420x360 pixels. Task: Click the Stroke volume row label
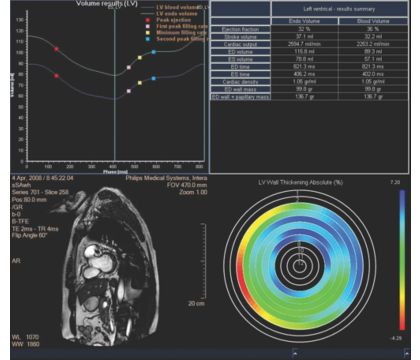(240, 37)
